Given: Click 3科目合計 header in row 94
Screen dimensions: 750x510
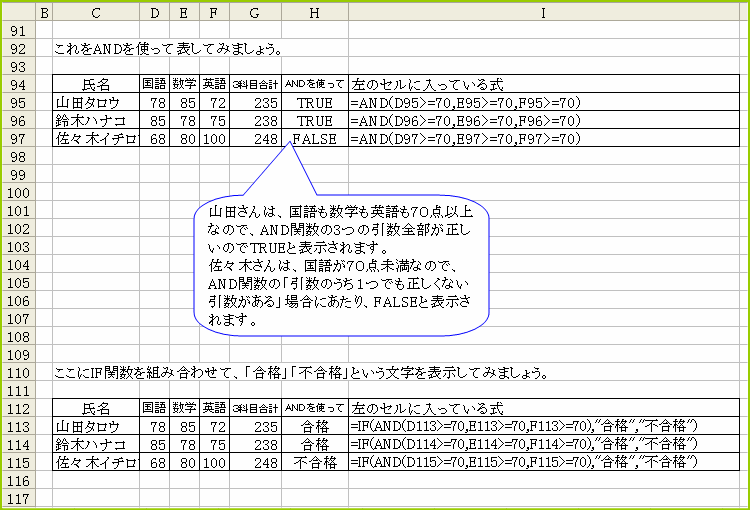Looking at the screenshot, I should click(255, 85).
